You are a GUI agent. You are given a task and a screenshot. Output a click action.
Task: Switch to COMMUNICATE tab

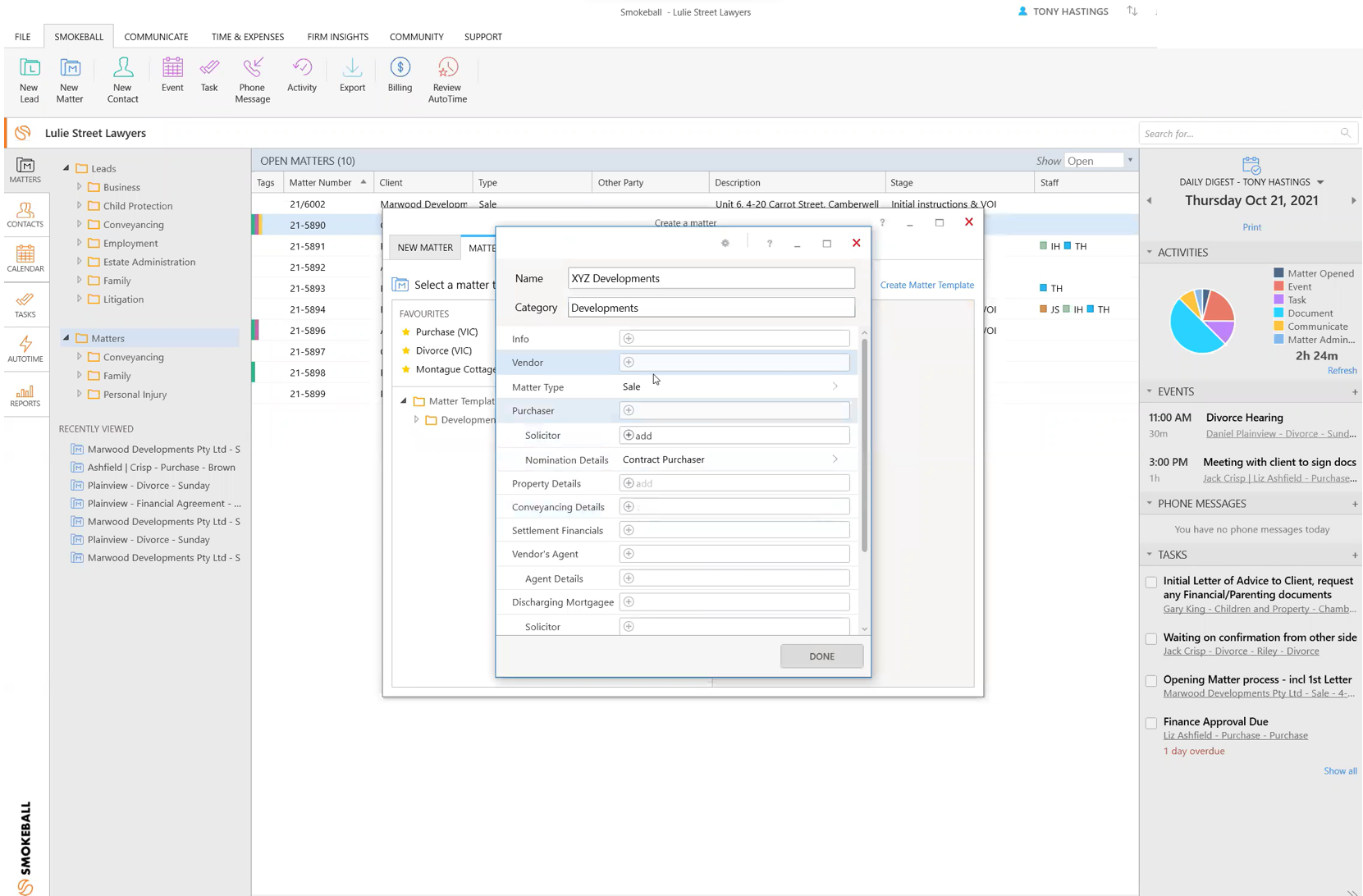point(156,37)
